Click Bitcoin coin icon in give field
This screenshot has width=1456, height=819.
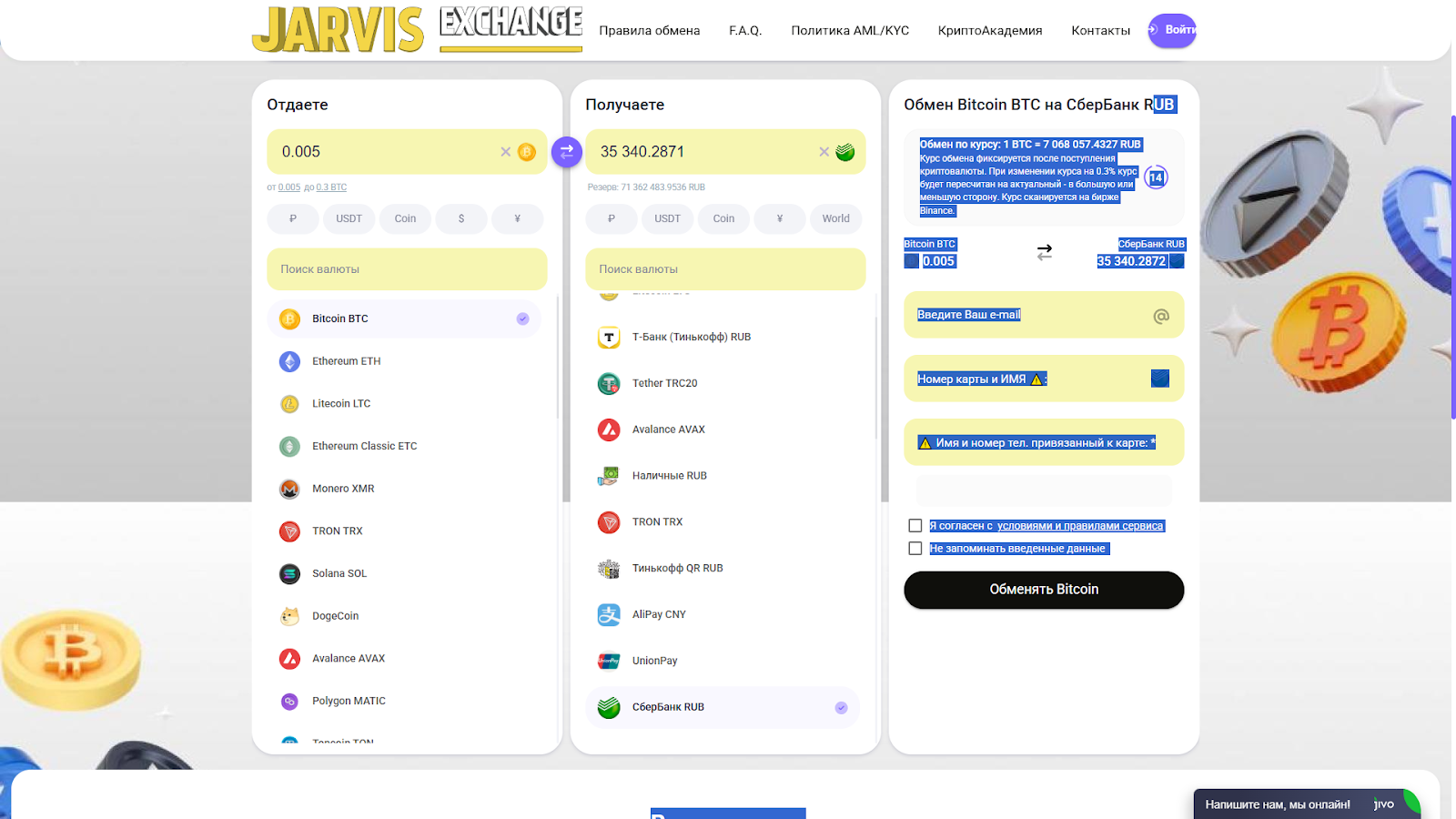click(527, 152)
